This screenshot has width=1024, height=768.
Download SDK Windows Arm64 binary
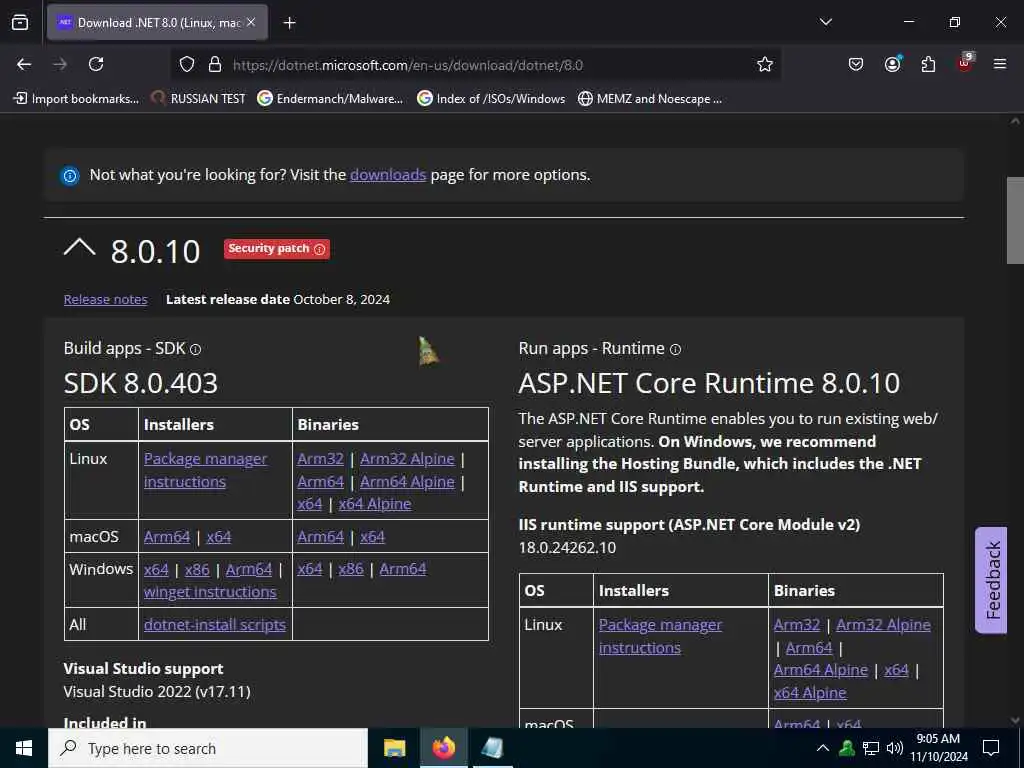click(402, 569)
